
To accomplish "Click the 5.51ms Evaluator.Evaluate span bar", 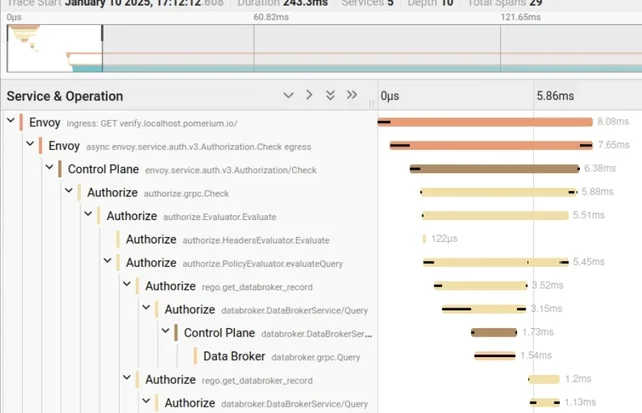I will [x=495, y=215].
